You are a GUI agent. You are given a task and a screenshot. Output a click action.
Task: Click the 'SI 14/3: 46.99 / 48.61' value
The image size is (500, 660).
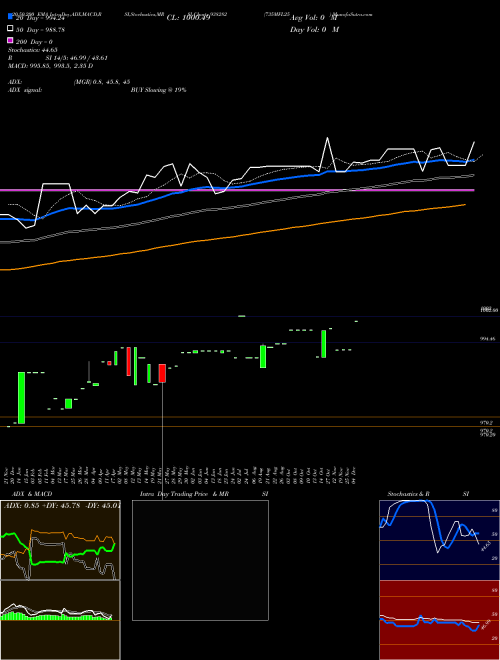[x=76, y=58]
